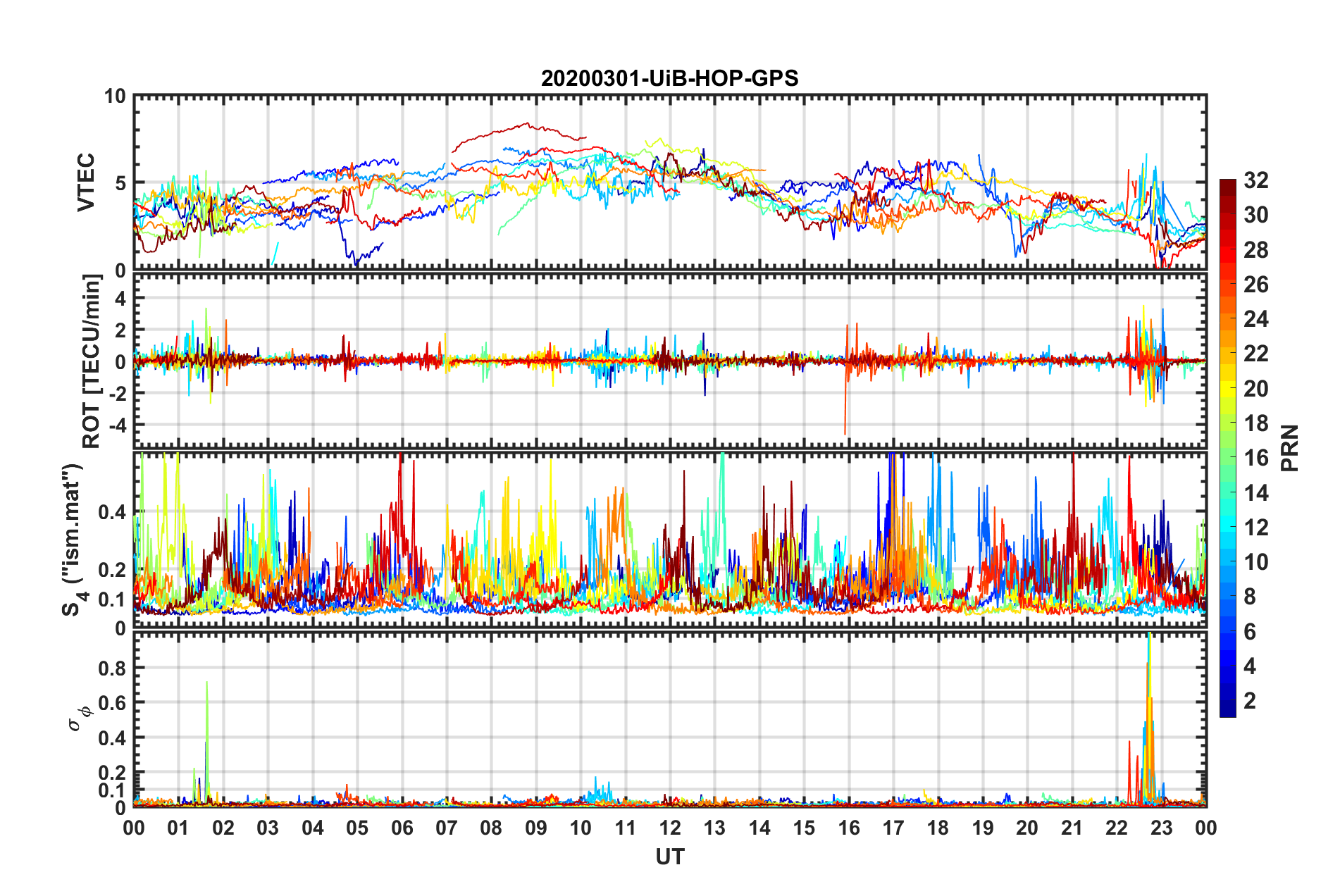1340x896 pixels.
Task: Click the 16 tick on PRN colorbar
Action: coord(1255,458)
